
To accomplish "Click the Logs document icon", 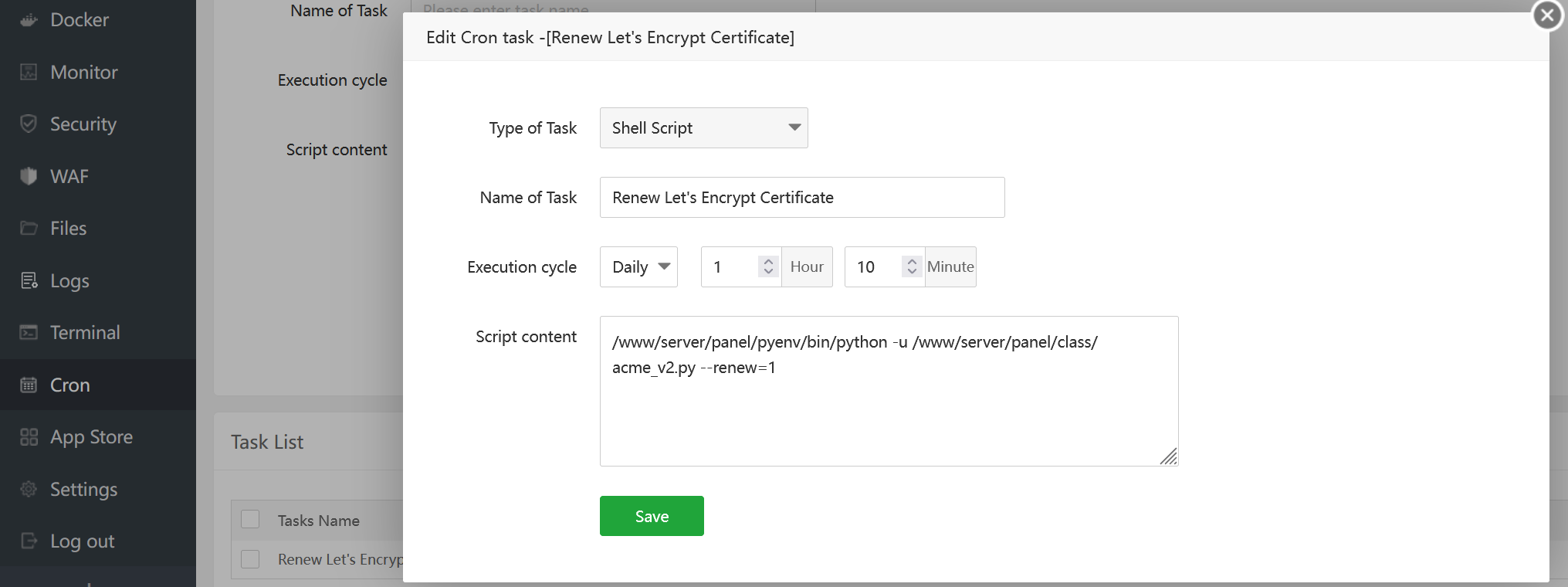I will 29,281.
